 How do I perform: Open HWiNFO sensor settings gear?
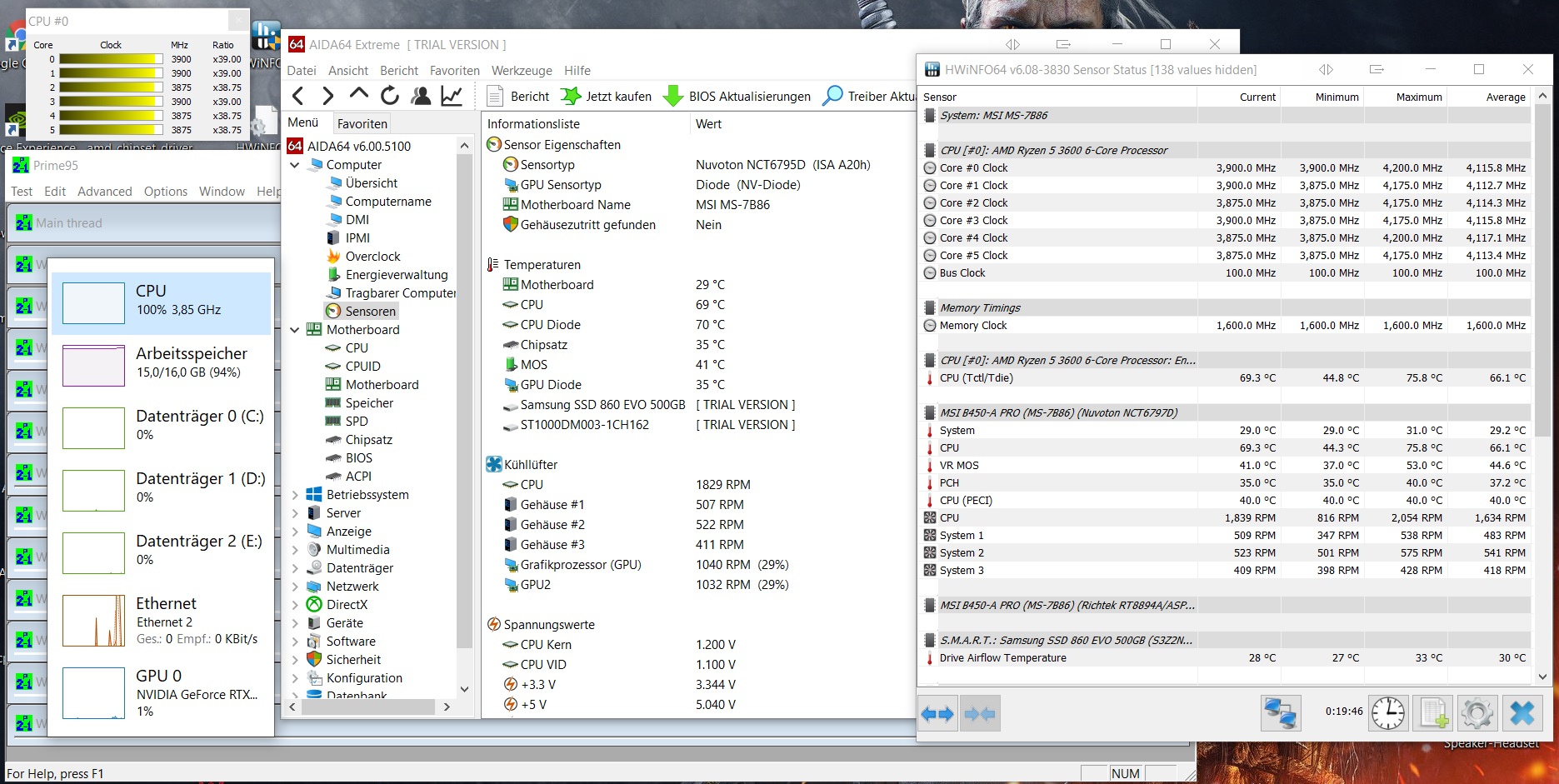point(1477,714)
